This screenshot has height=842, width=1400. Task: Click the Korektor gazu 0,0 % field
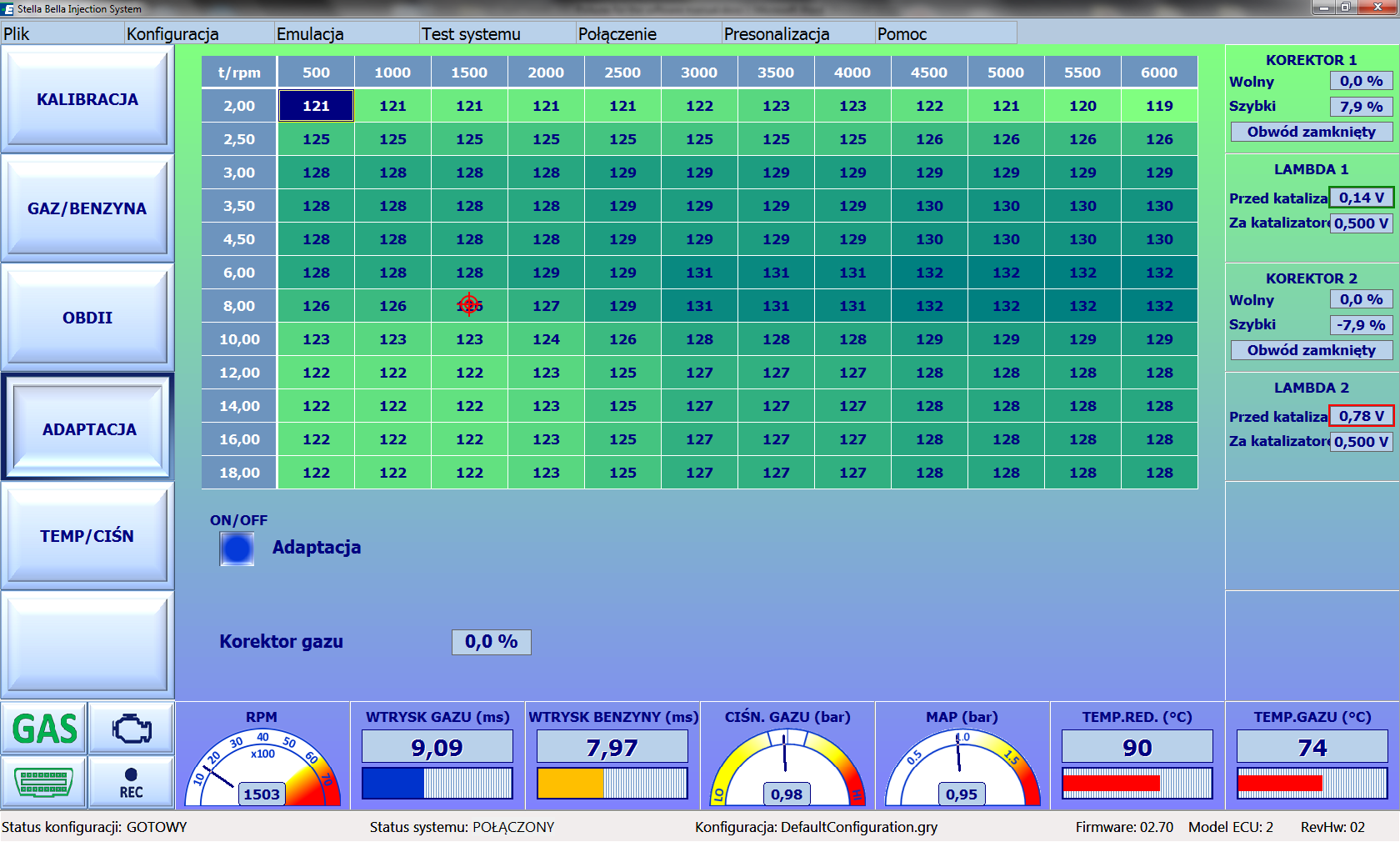coord(492,642)
